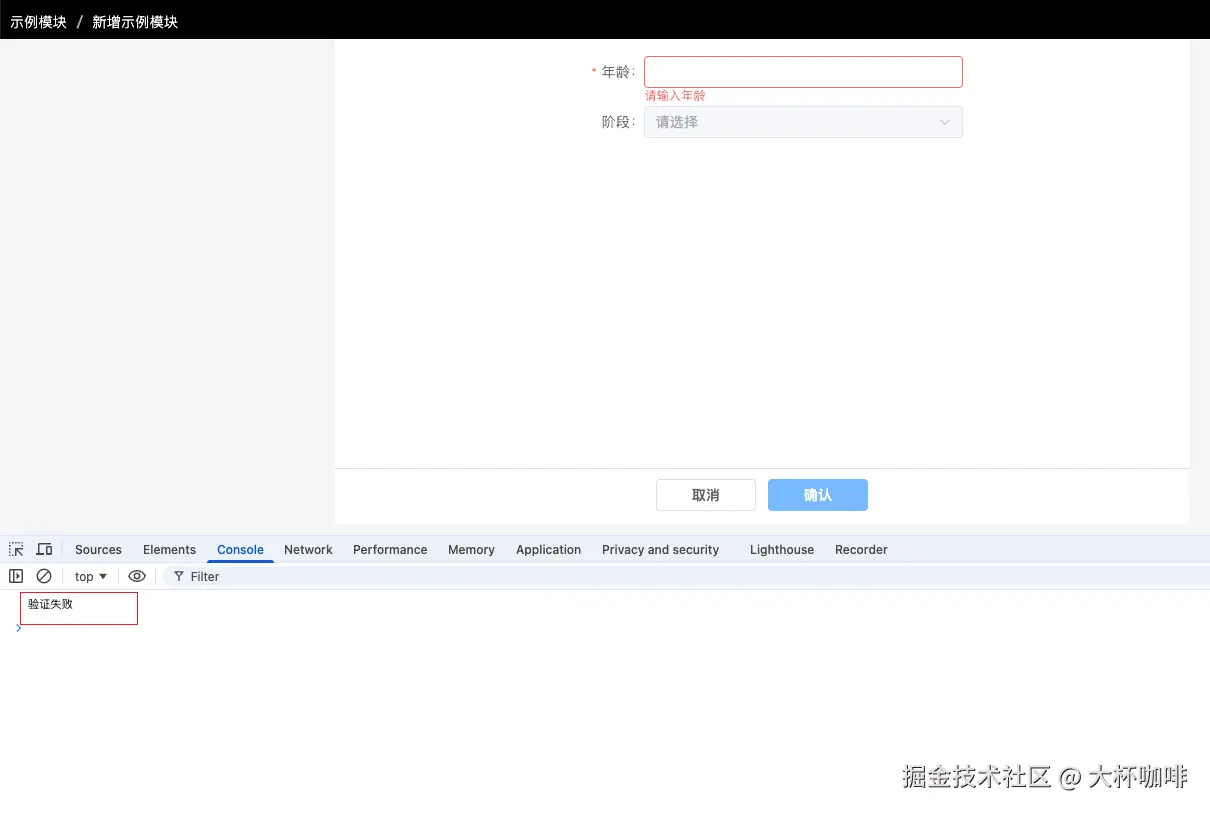Focus the console Filter field
This screenshot has height=813, width=1210.
coord(684,576)
